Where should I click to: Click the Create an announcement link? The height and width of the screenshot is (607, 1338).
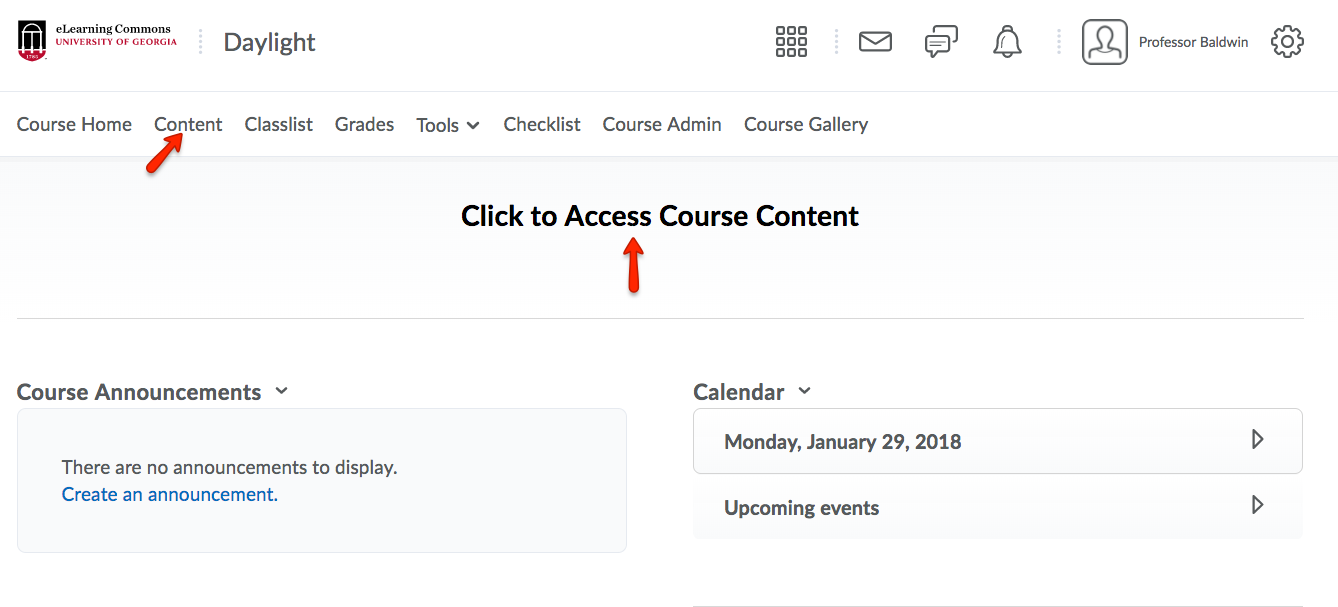pyautogui.click(x=170, y=494)
